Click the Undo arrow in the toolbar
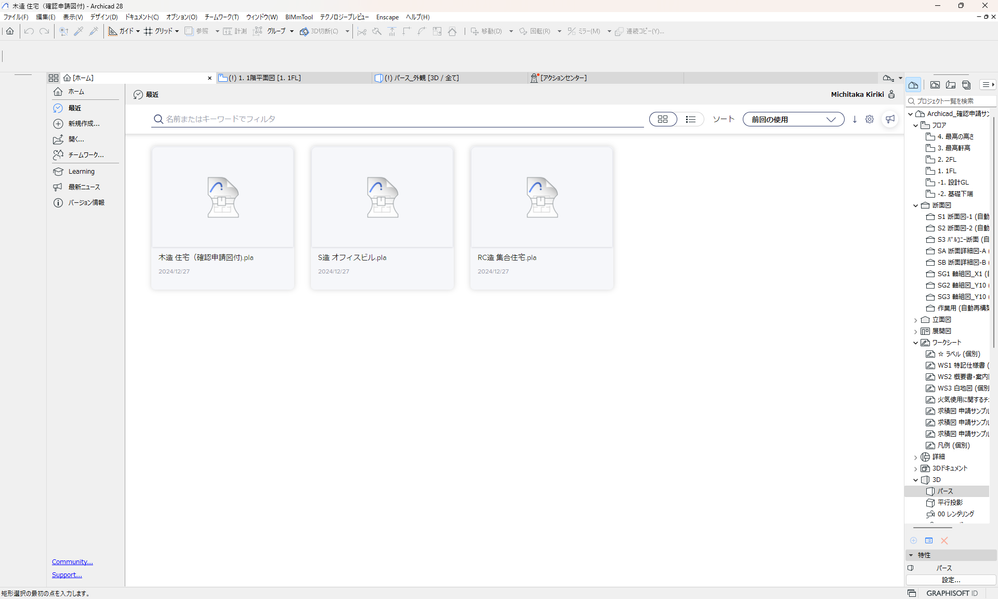Viewport: 998px width, 599px height. tap(29, 31)
